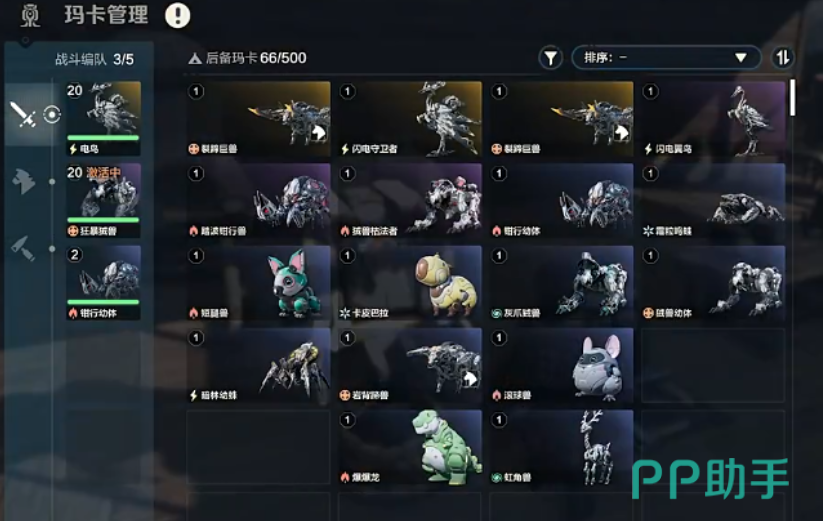Image resolution: width=823 pixels, height=521 pixels.
Task: Click the game logo icon top-left
Action: point(30,16)
